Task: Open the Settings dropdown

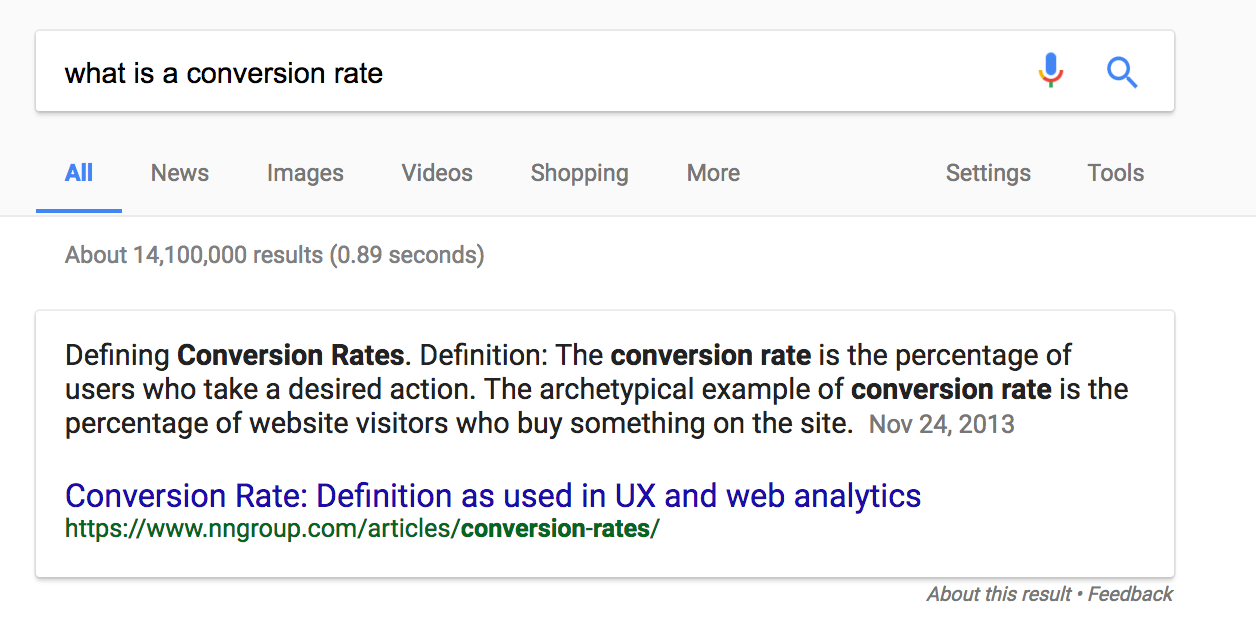Action: pyautogui.click(x=988, y=173)
